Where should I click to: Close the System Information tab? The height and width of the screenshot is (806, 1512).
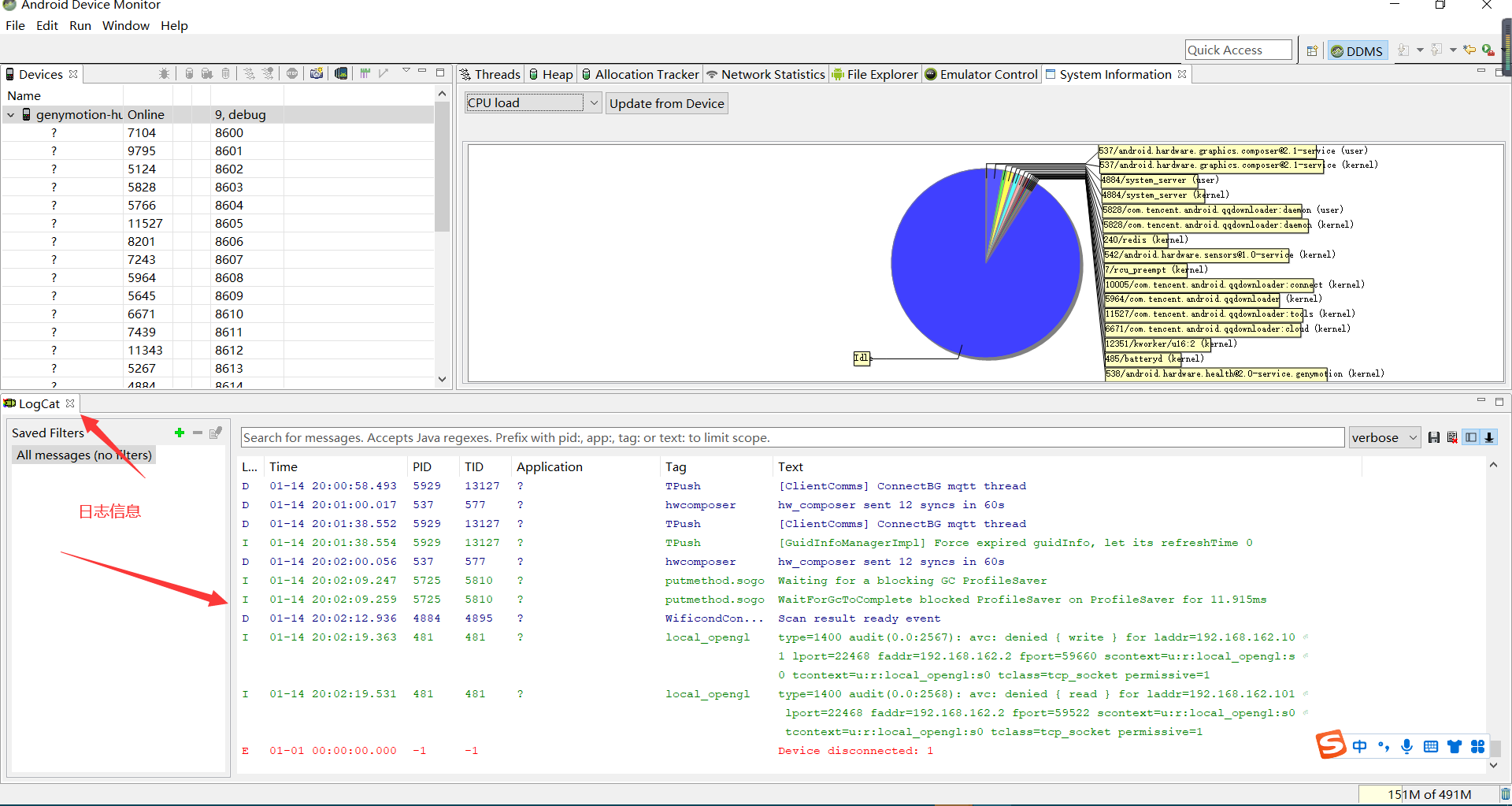click(1182, 74)
